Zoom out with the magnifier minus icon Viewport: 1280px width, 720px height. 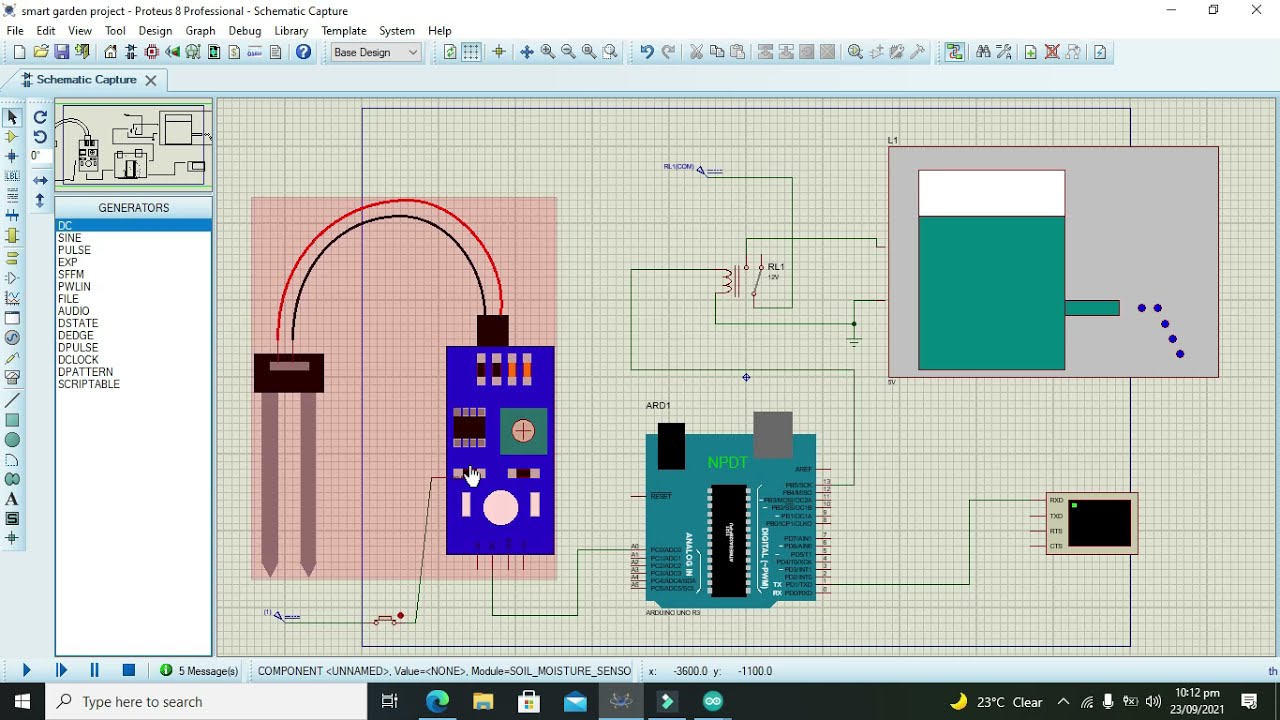click(x=569, y=52)
